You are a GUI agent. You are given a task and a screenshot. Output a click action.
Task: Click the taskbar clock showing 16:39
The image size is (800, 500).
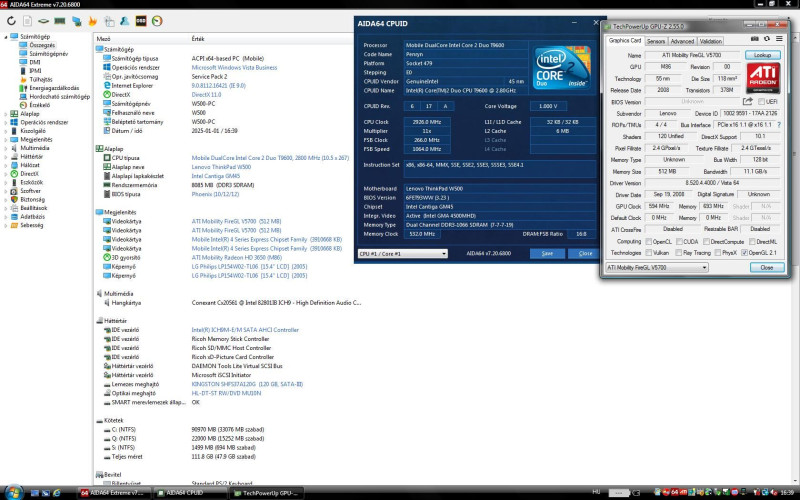pyautogui.click(x=787, y=492)
